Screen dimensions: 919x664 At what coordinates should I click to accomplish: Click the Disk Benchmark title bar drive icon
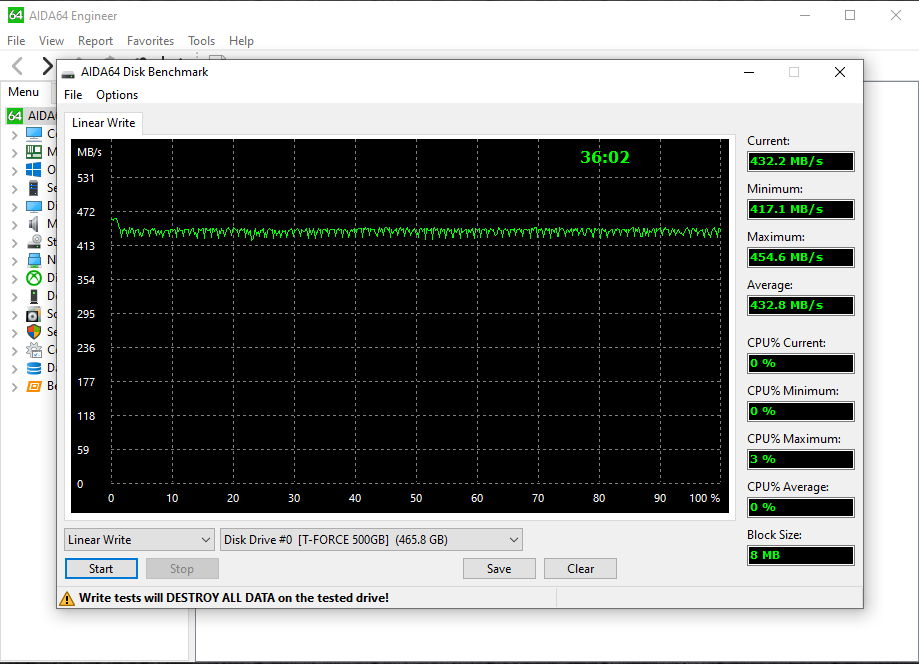[69, 73]
